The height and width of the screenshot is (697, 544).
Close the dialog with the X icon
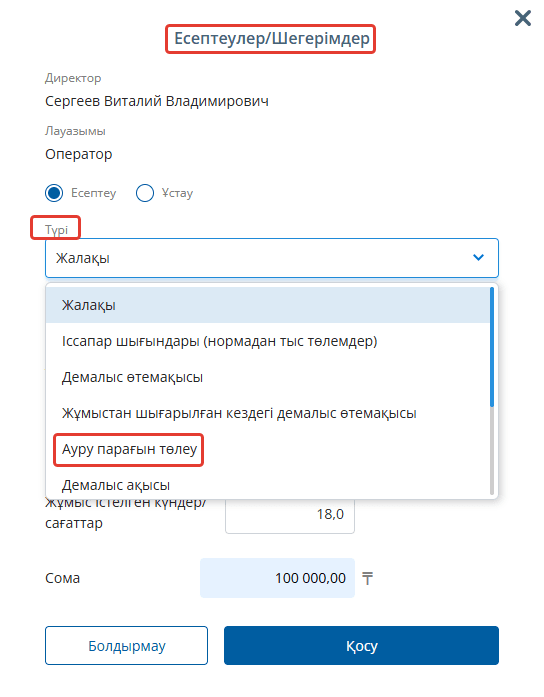tap(523, 18)
